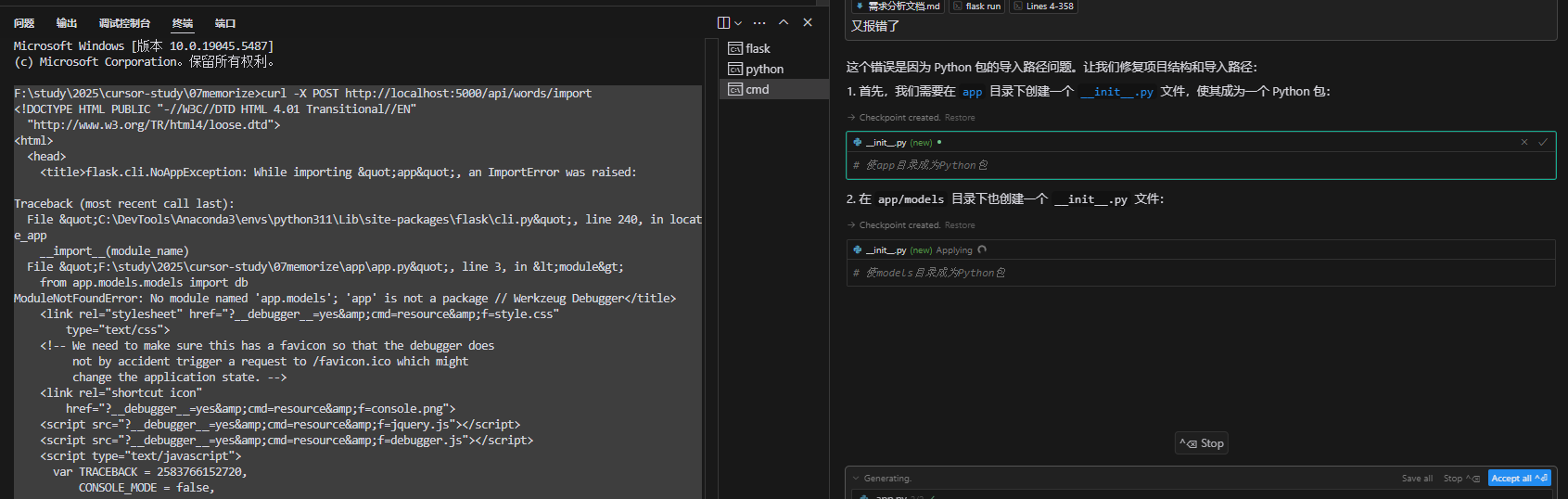The height and width of the screenshot is (499, 1568).
Task: Click the curl command line in terminal
Action: coord(302,94)
